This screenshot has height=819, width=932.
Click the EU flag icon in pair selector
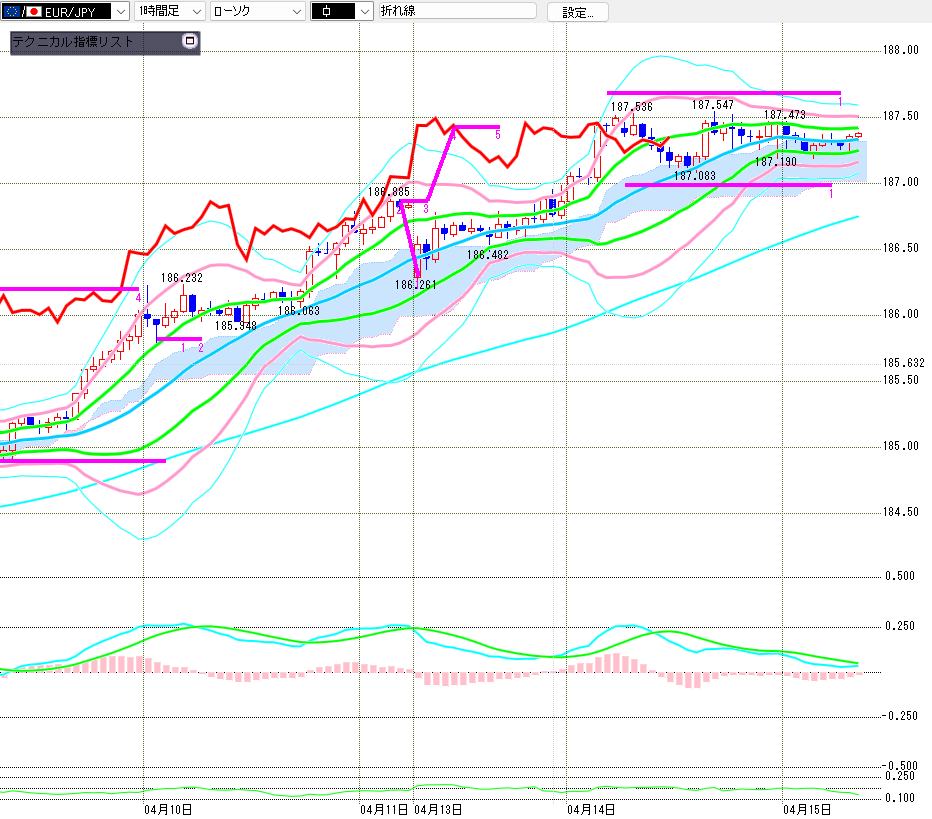pos(12,11)
